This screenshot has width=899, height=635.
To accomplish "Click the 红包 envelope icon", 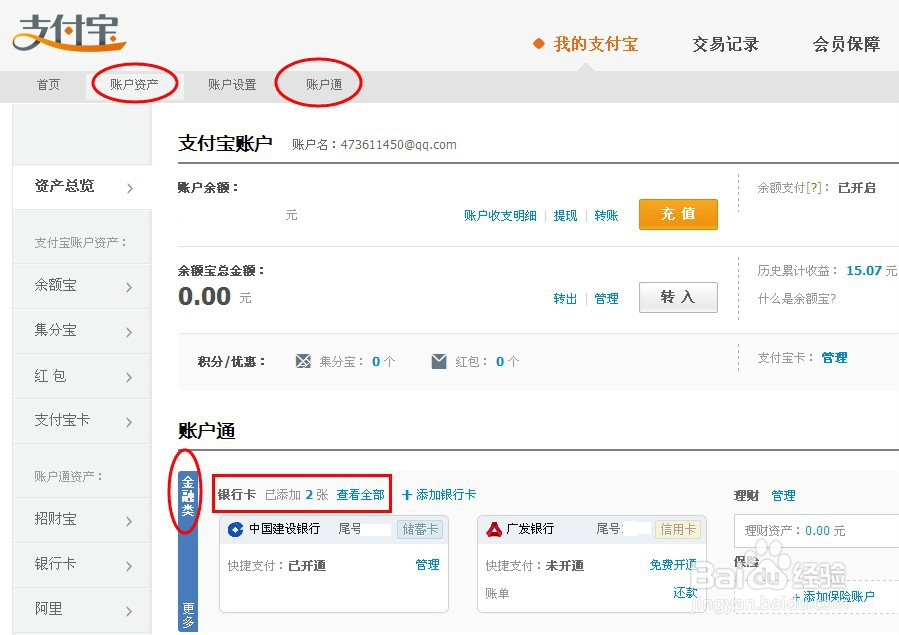I will [439, 361].
